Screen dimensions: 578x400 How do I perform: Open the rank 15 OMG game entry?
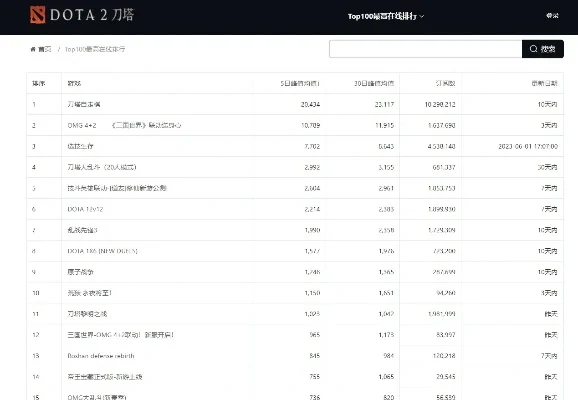(97, 397)
